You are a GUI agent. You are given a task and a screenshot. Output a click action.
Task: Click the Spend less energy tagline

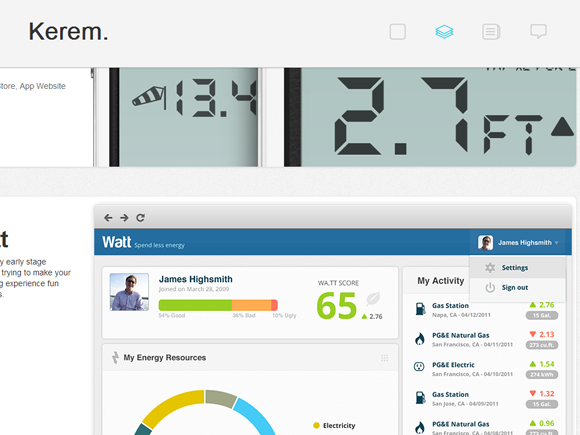point(159,245)
